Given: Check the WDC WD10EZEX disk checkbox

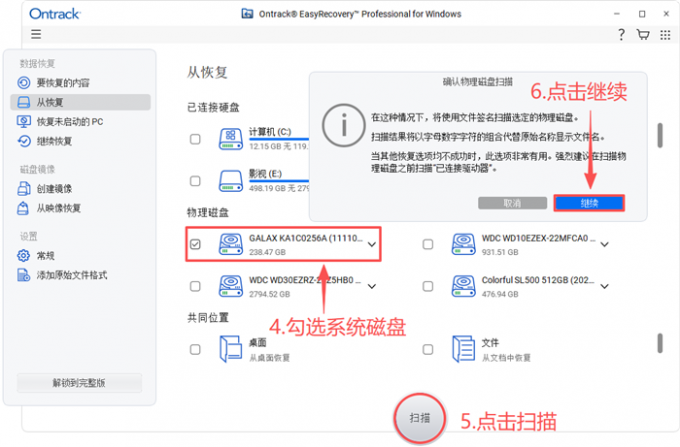Looking at the screenshot, I should pyautogui.click(x=428, y=244).
